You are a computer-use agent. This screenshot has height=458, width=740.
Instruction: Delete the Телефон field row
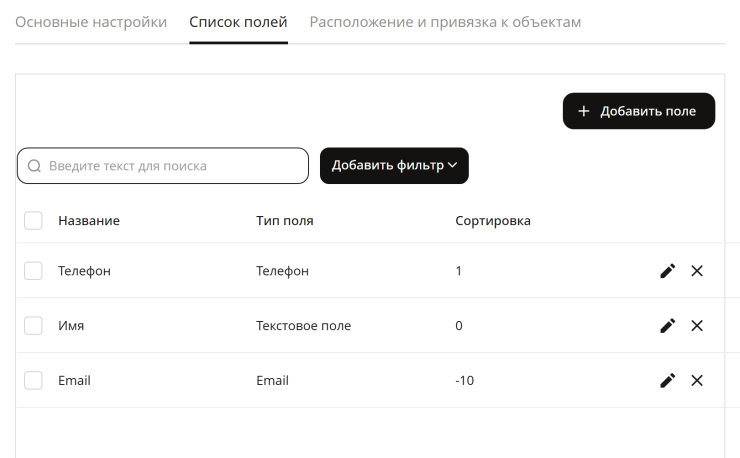click(697, 271)
